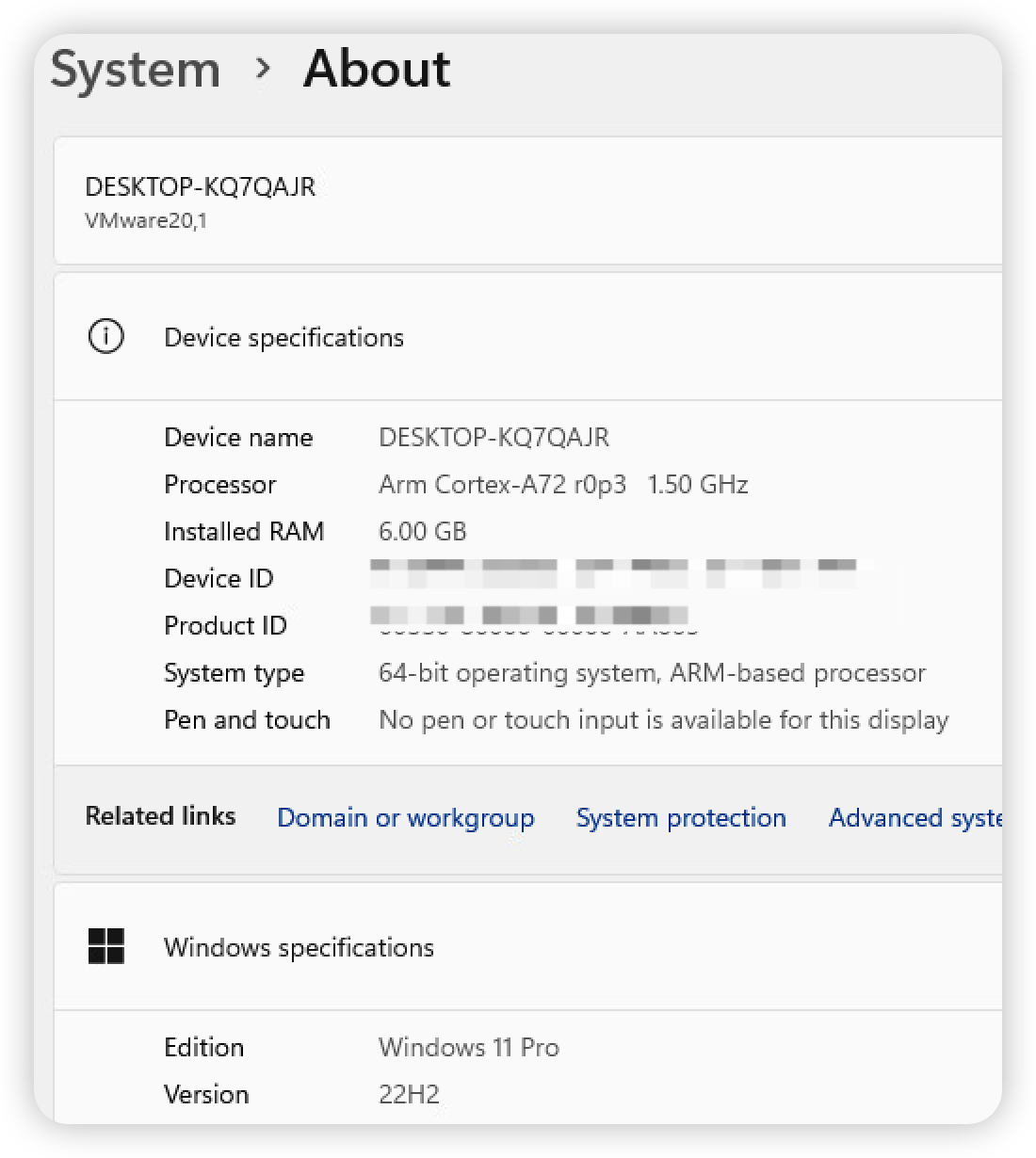Click the About page title
The width and height of the screenshot is (1036, 1158).
pyautogui.click(x=377, y=69)
